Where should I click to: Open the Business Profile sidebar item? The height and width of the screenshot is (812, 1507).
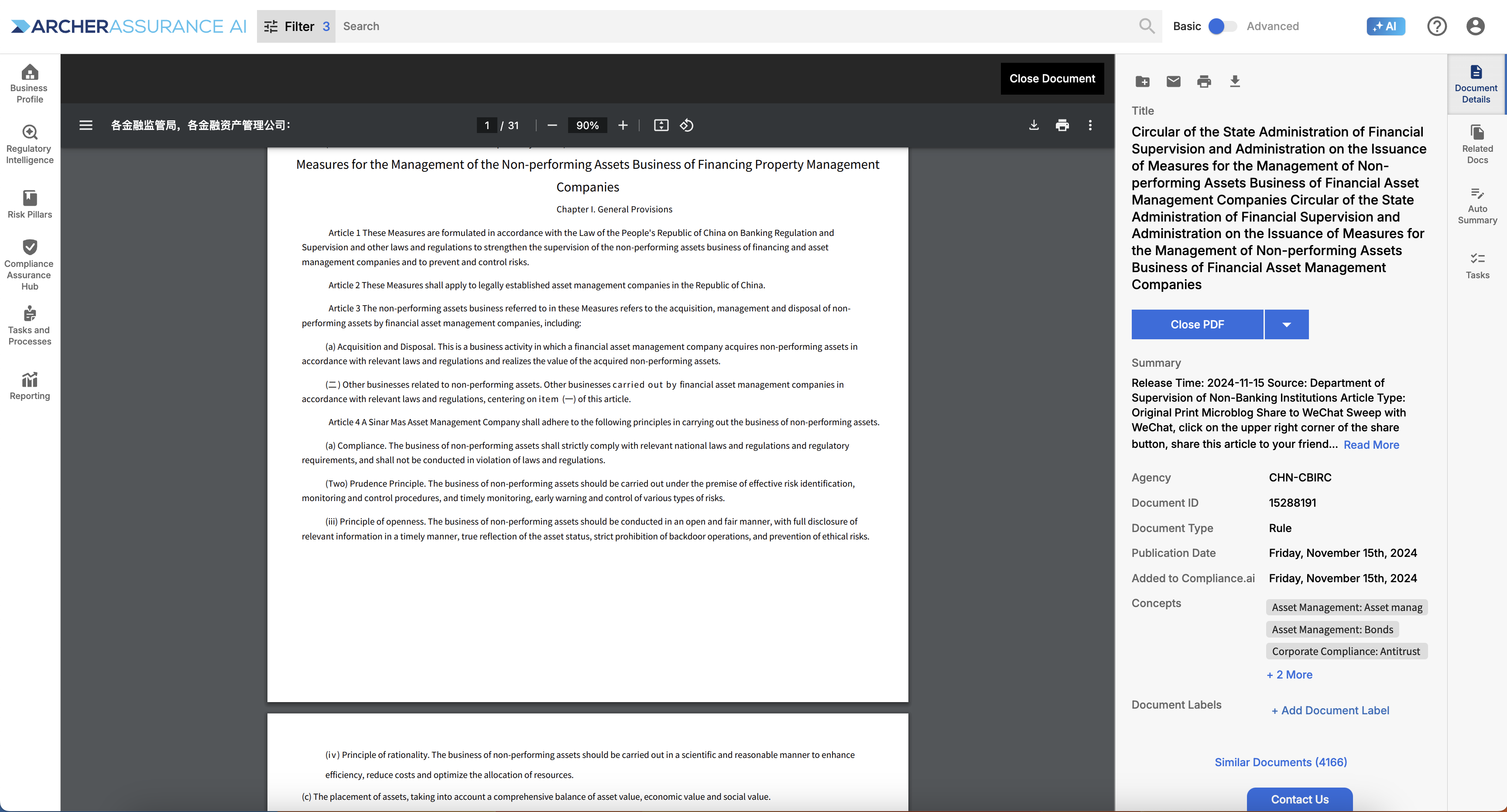(x=29, y=84)
